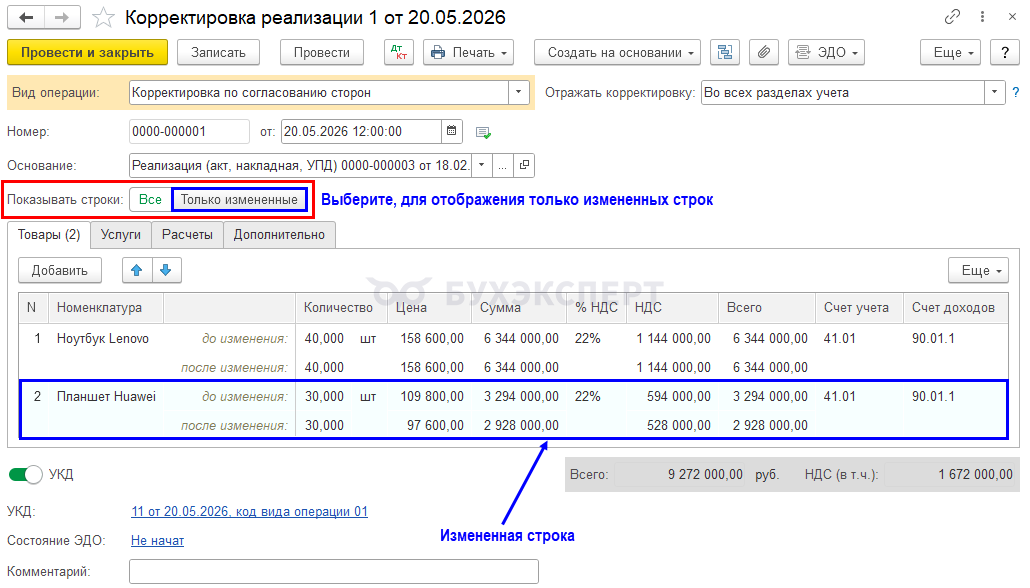
Task: Click the Добавить button
Action: 60,270
